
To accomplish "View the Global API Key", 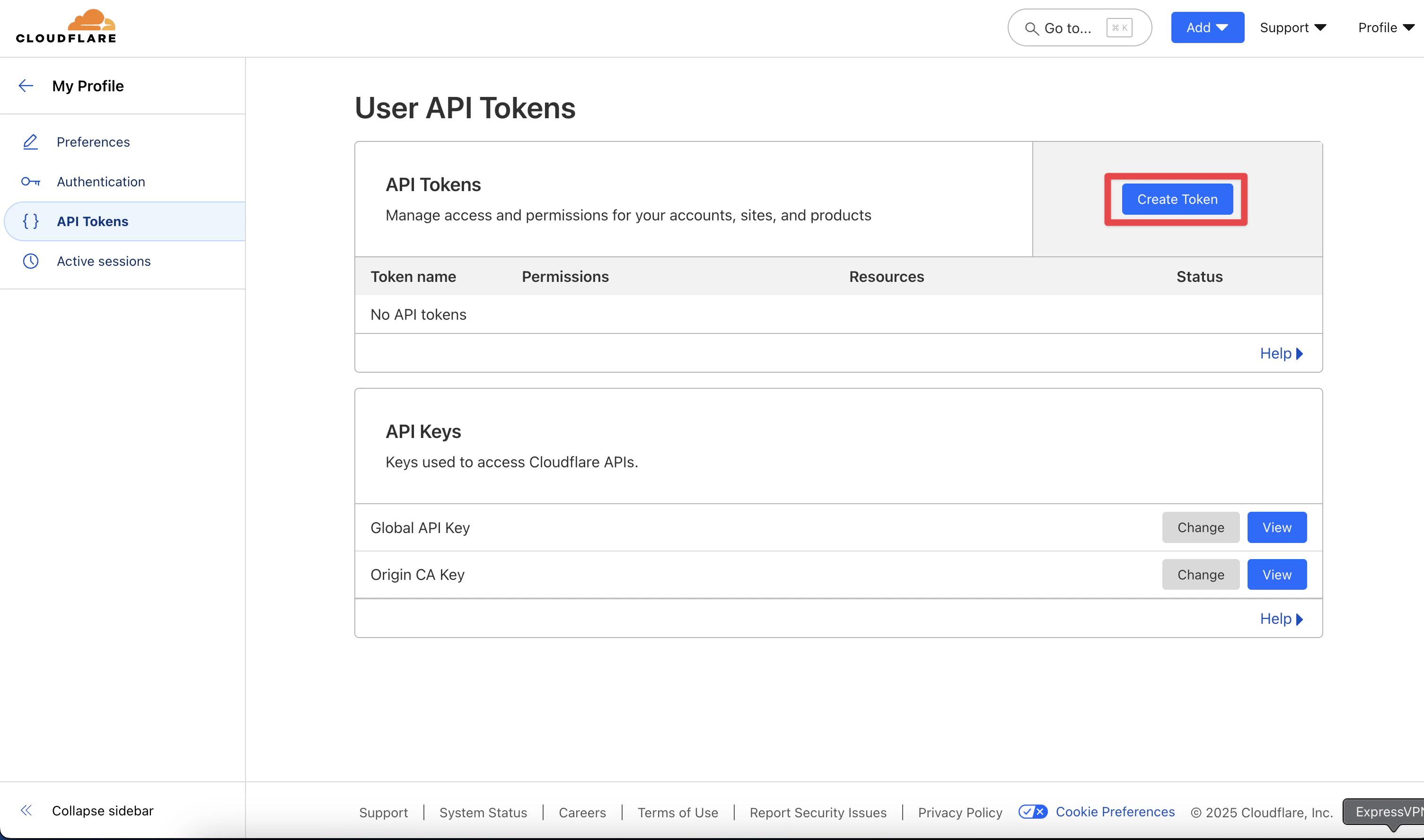I will click(x=1277, y=527).
